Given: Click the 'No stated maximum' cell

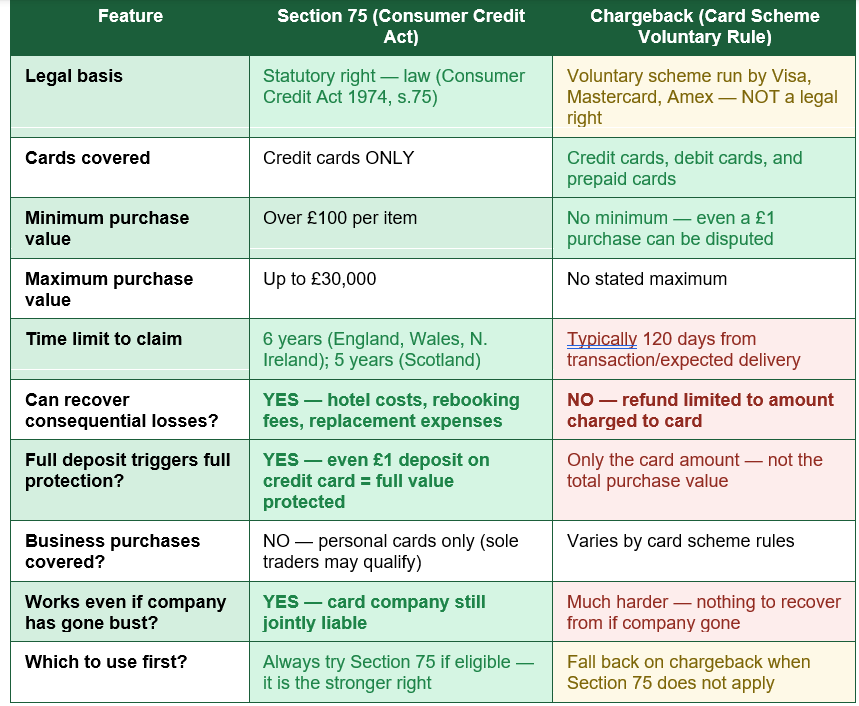Looking at the screenshot, I should coord(704,289).
